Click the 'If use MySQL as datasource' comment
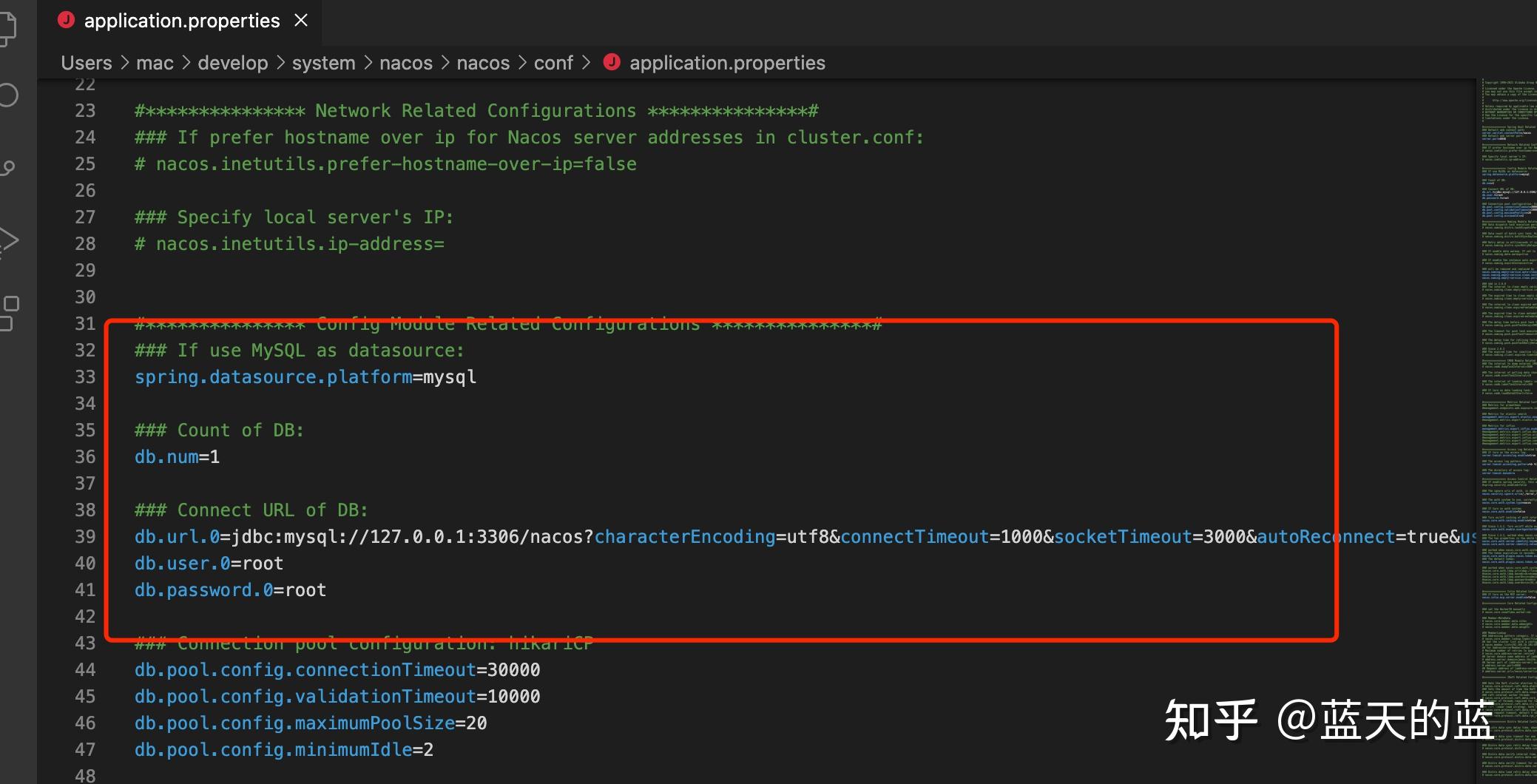Screen dimensions: 1537x784 pyautogui.click(x=300, y=351)
